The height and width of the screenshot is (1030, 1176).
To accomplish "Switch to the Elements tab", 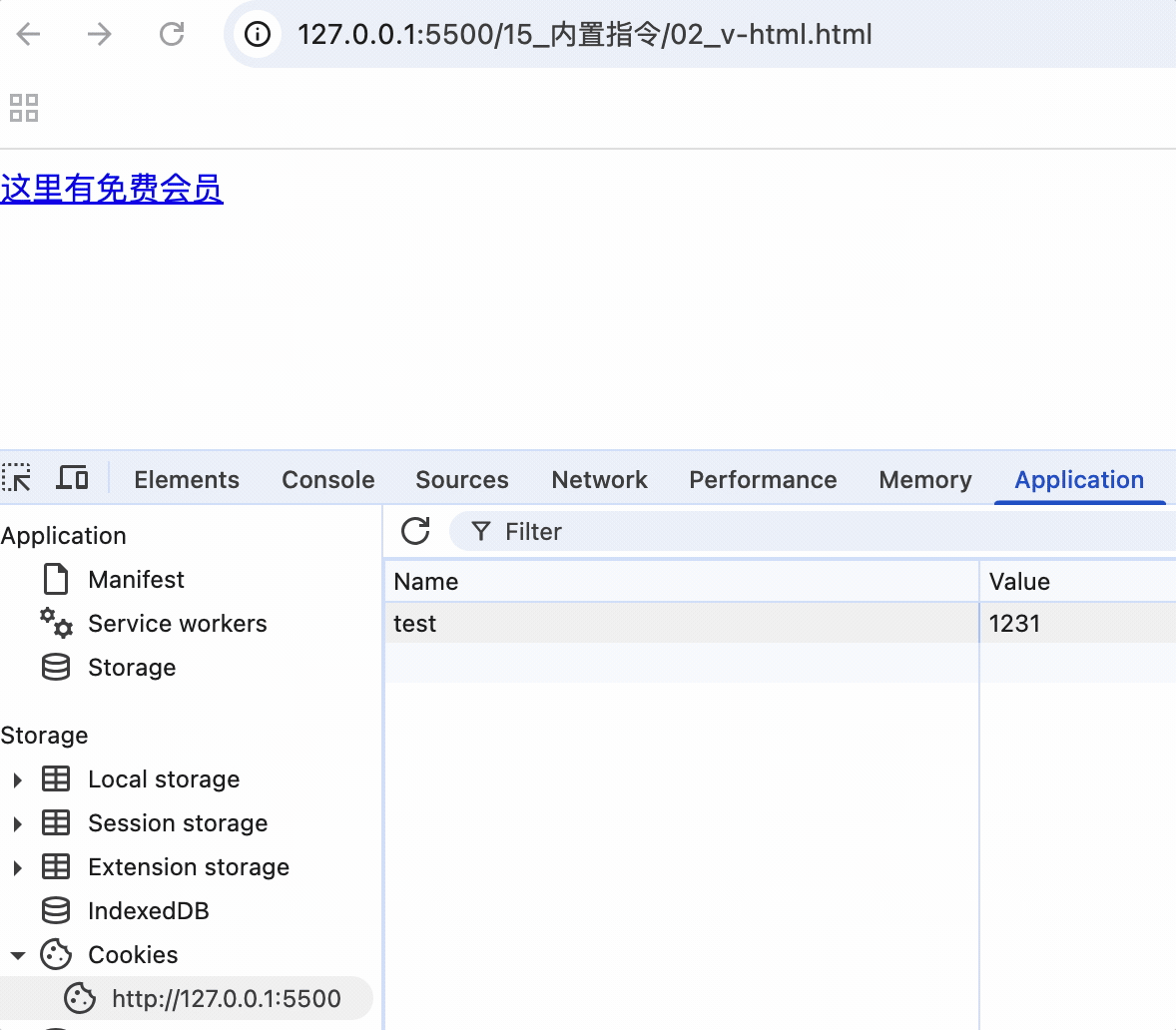I will coord(187,480).
